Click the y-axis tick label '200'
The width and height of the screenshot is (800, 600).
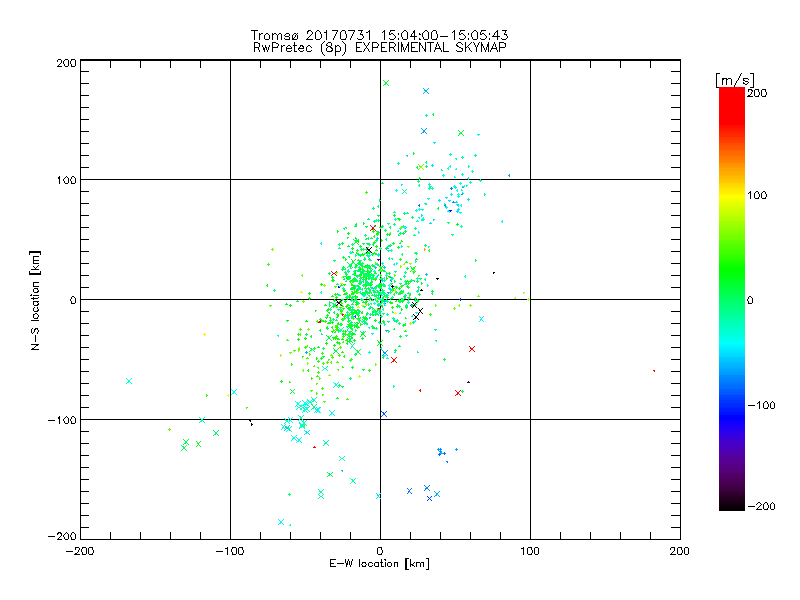coord(66,63)
